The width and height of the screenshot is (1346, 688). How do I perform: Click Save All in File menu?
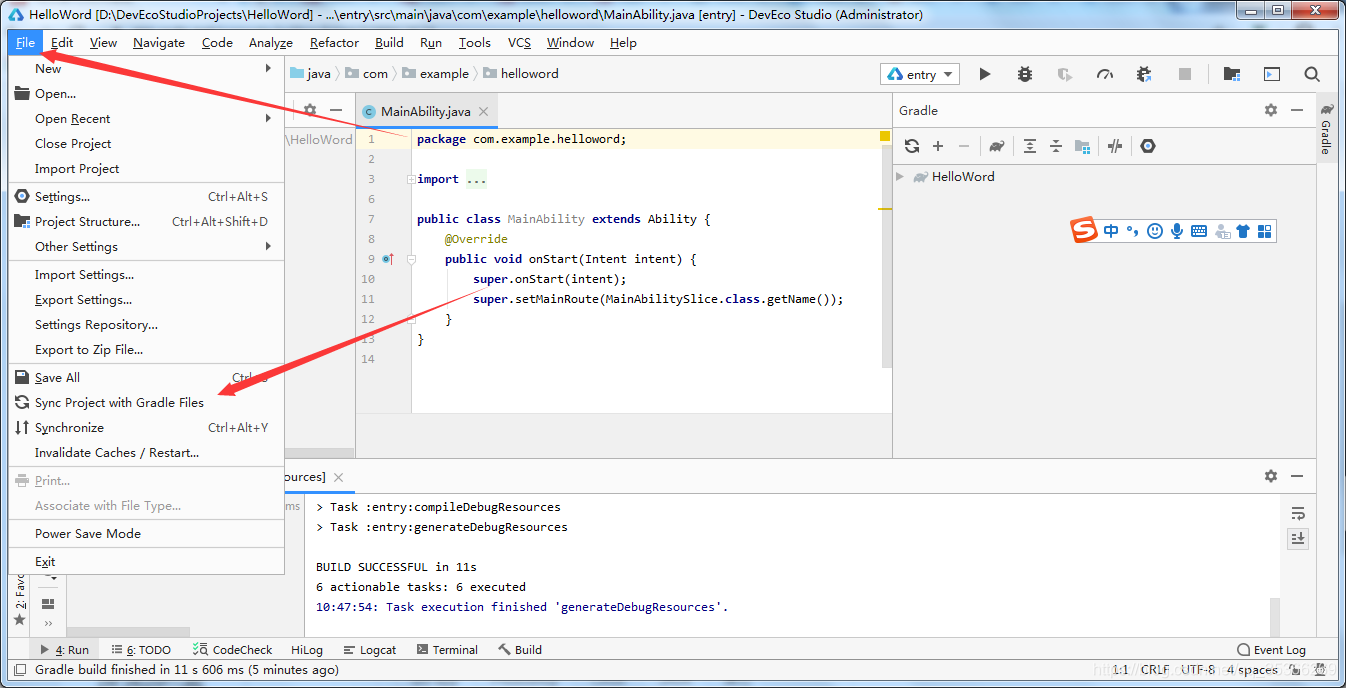click(147, 377)
